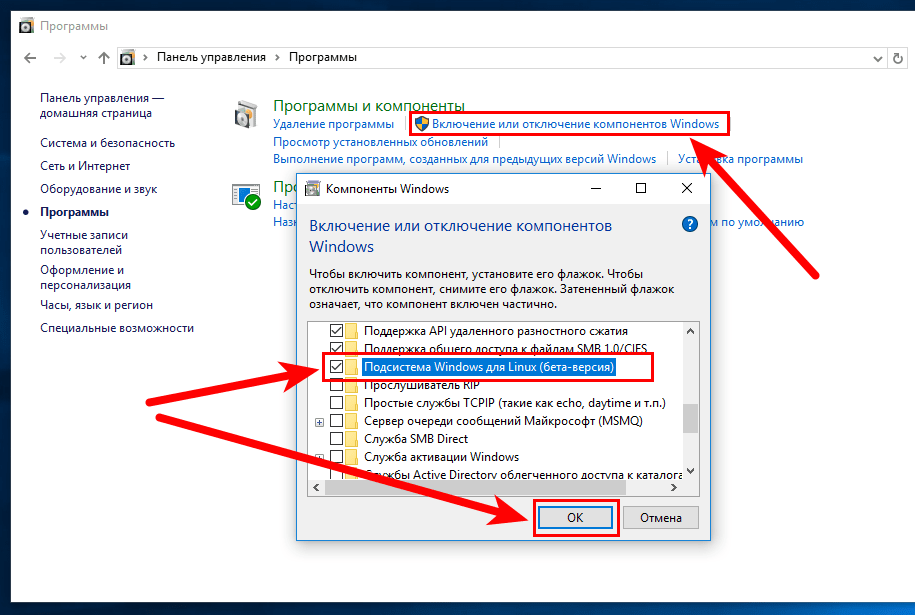915x615 pixels.
Task: Click folder icon of Служба активации Windows
Action: [351, 456]
